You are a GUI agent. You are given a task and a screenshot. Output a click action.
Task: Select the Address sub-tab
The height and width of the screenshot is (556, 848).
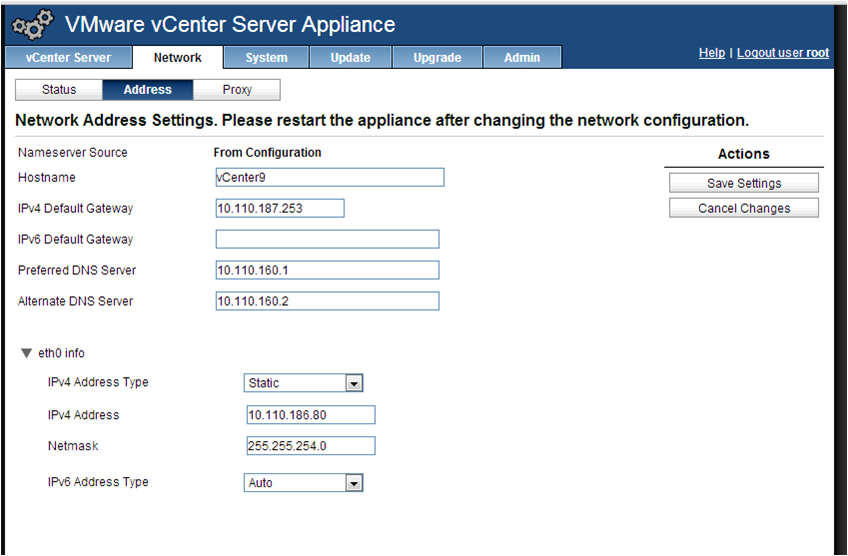pyautogui.click(x=148, y=90)
